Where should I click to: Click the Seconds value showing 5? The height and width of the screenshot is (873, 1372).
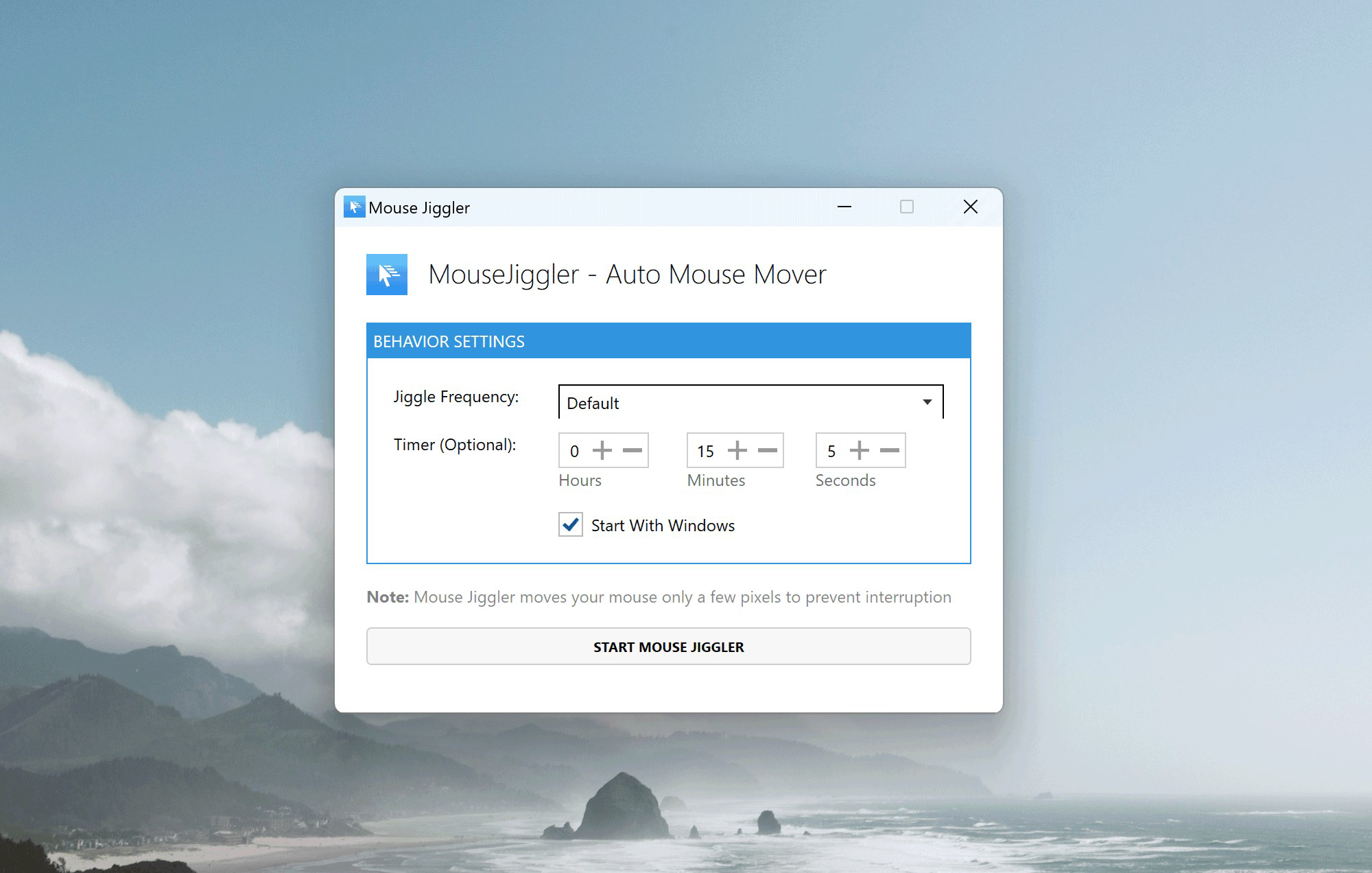click(x=831, y=450)
